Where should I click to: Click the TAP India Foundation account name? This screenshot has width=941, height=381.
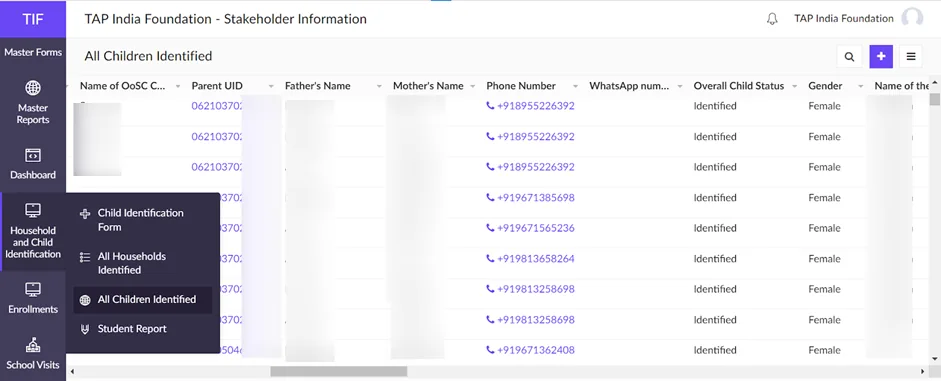click(x=844, y=19)
